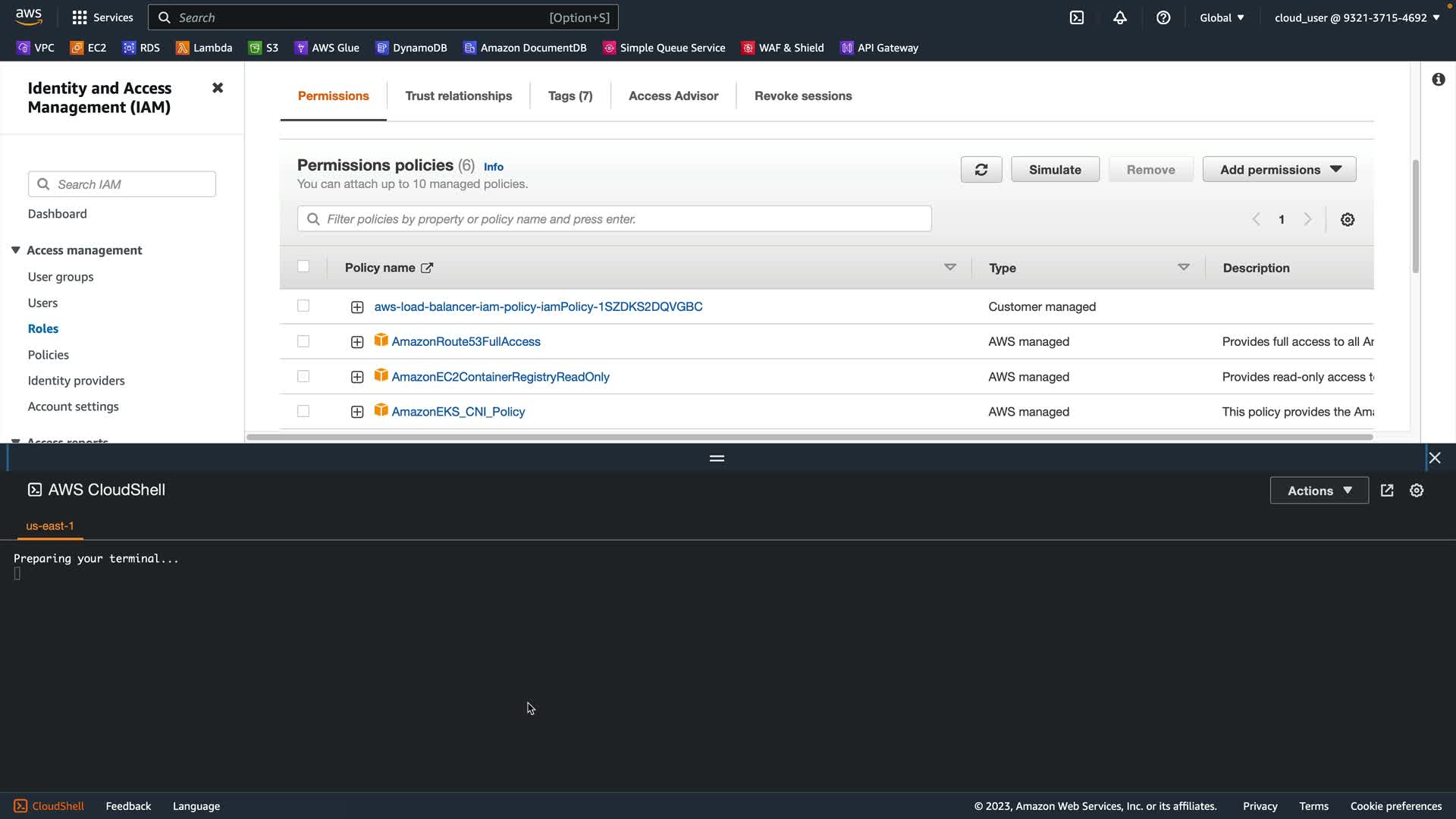1456x819 pixels.
Task: Expand the AmazonEC2ContainerRegistryReadOnly policy row
Action: coord(357,377)
